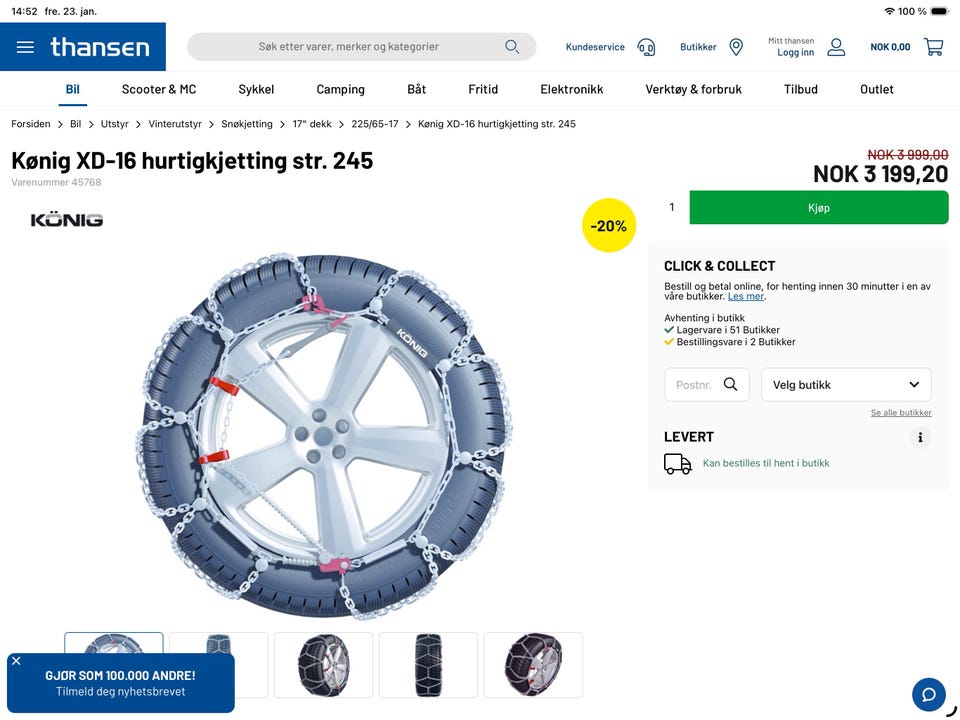Image resolution: width=960 pixels, height=720 pixels.
Task: Select the last dark-chain product thumbnail
Action: 533,665
